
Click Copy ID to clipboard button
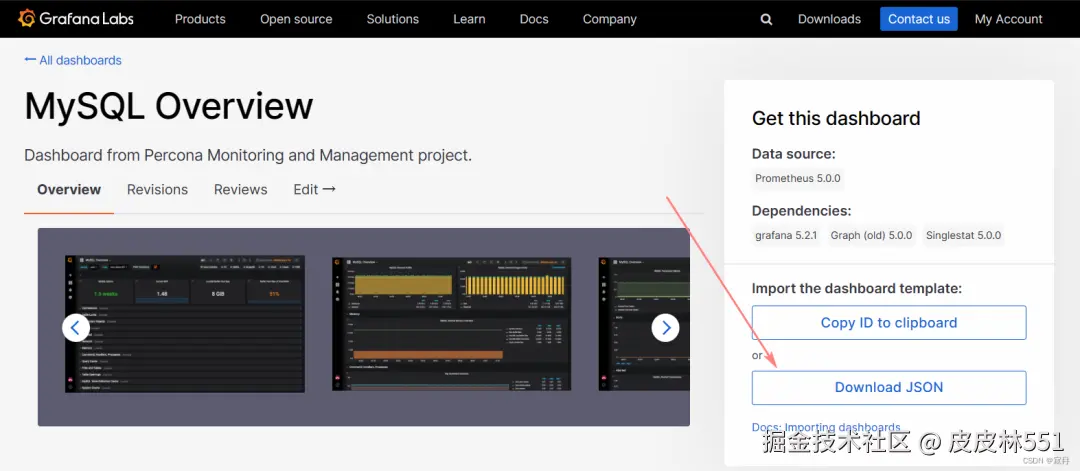(x=889, y=322)
